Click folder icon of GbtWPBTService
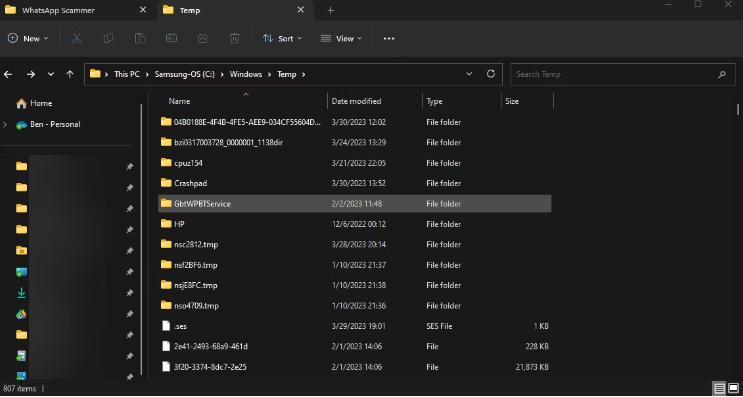The height and width of the screenshot is (397, 743). pyautogui.click(x=166, y=203)
